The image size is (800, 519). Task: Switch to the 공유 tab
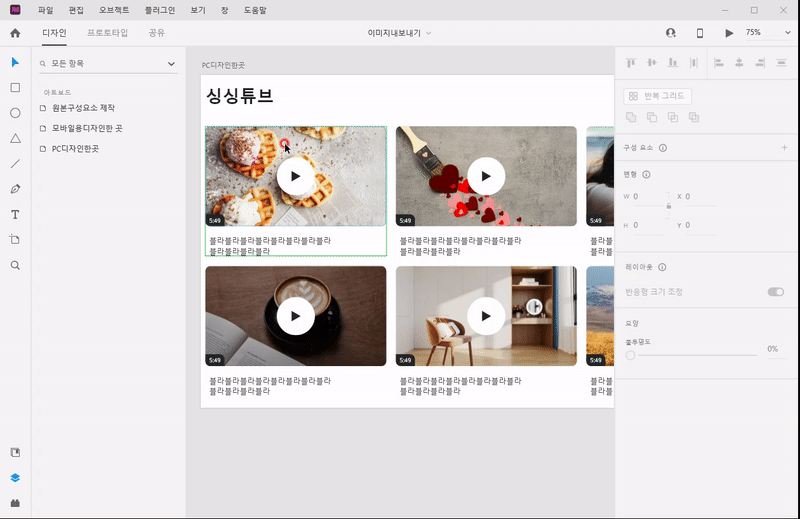157,33
